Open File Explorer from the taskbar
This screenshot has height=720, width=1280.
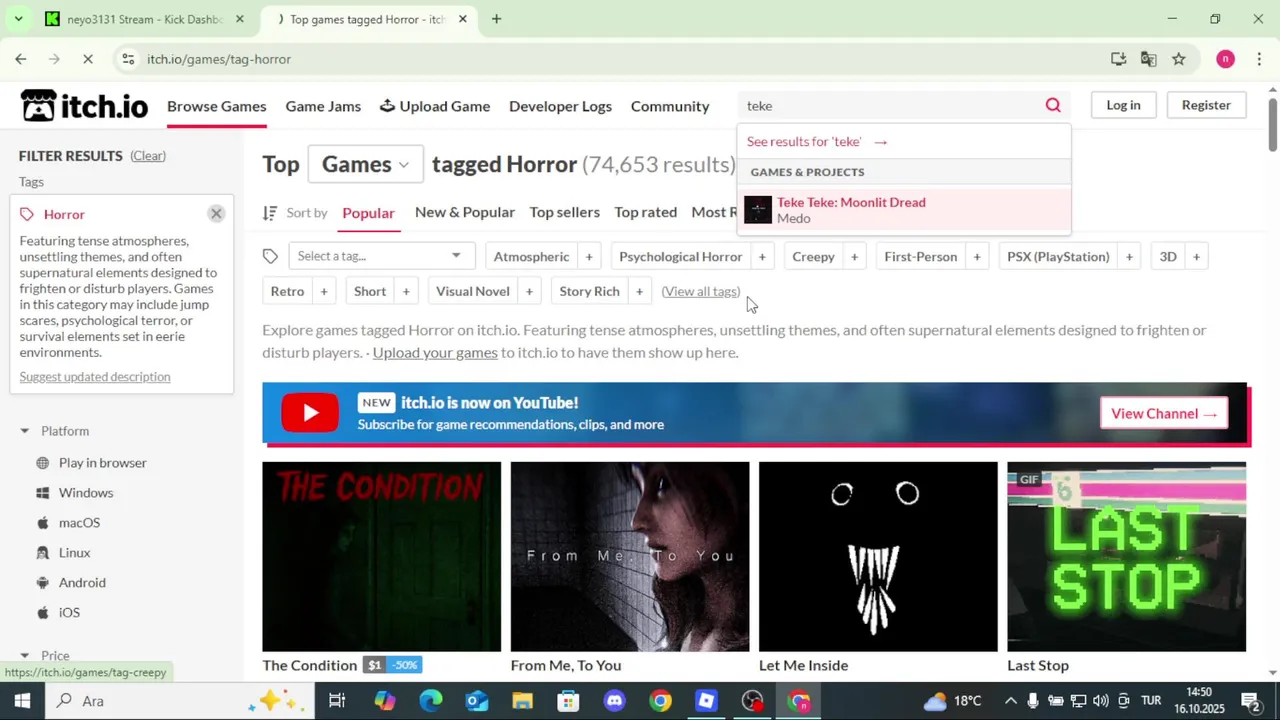coord(522,701)
